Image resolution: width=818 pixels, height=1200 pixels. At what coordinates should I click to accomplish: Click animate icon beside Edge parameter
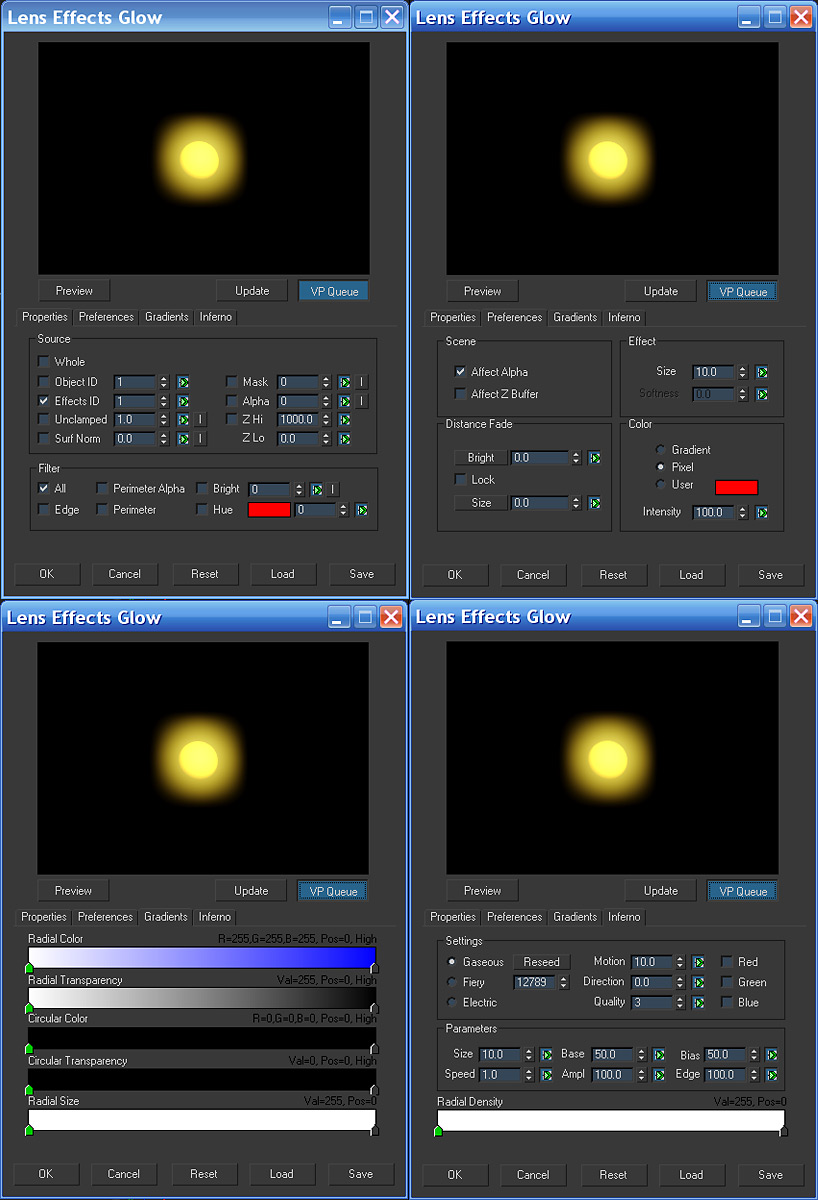[x=772, y=1075]
